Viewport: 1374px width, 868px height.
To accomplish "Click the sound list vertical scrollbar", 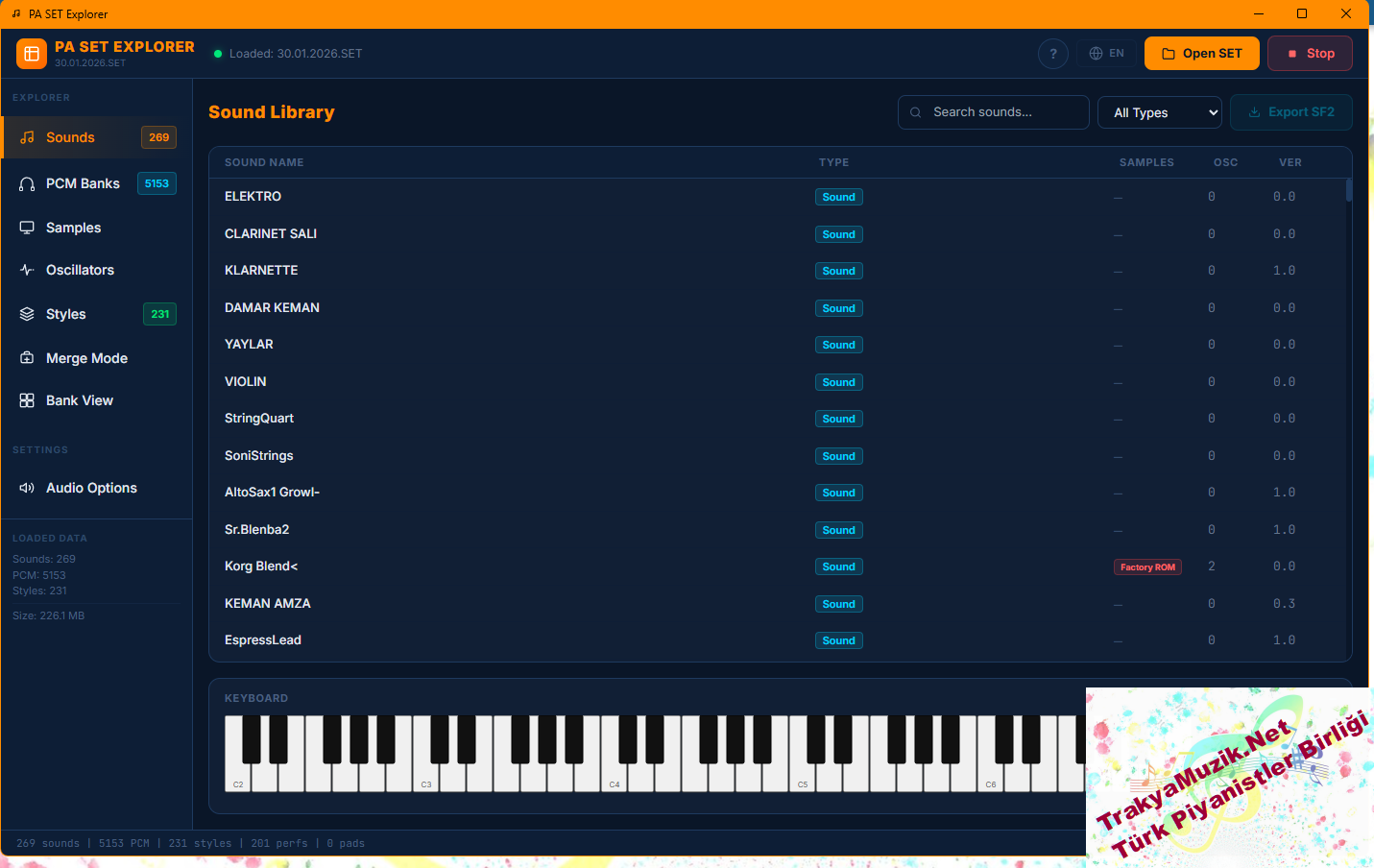I will pos(1348,190).
